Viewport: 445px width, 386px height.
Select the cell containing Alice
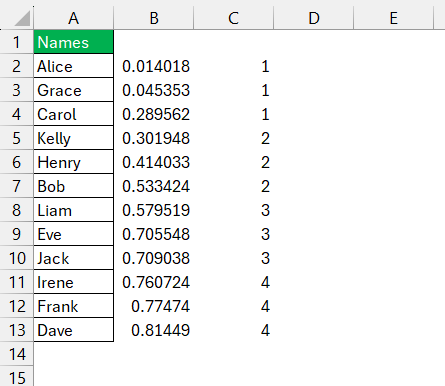click(x=74, y=66)
